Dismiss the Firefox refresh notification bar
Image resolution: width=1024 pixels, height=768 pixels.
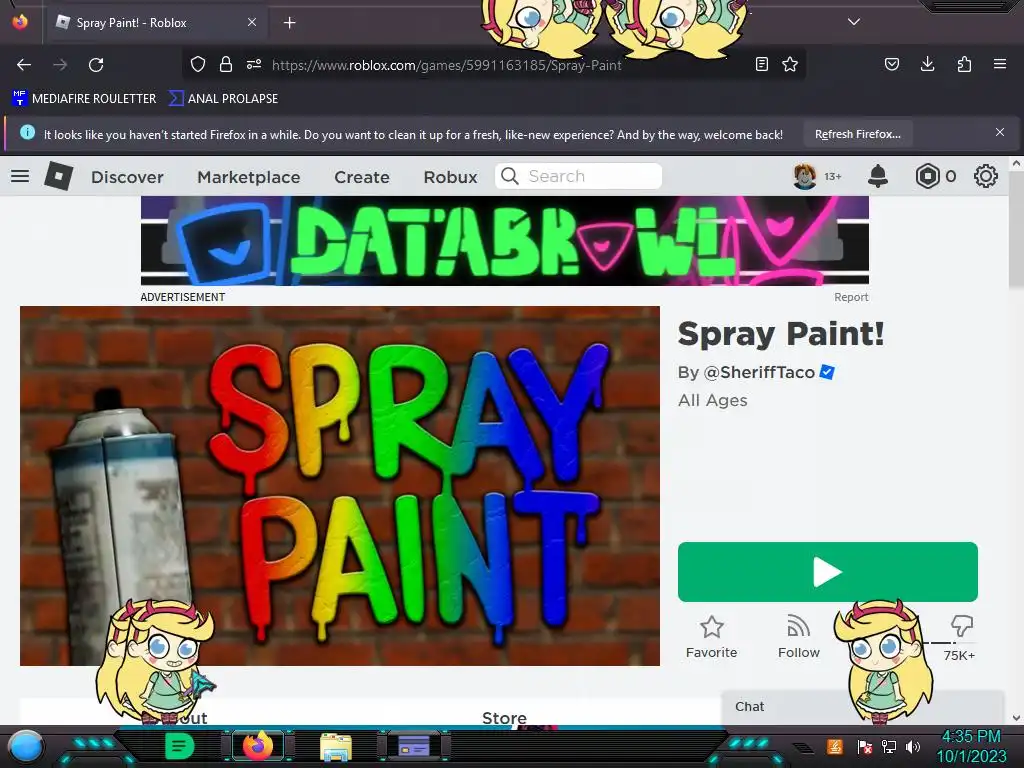1000,133
